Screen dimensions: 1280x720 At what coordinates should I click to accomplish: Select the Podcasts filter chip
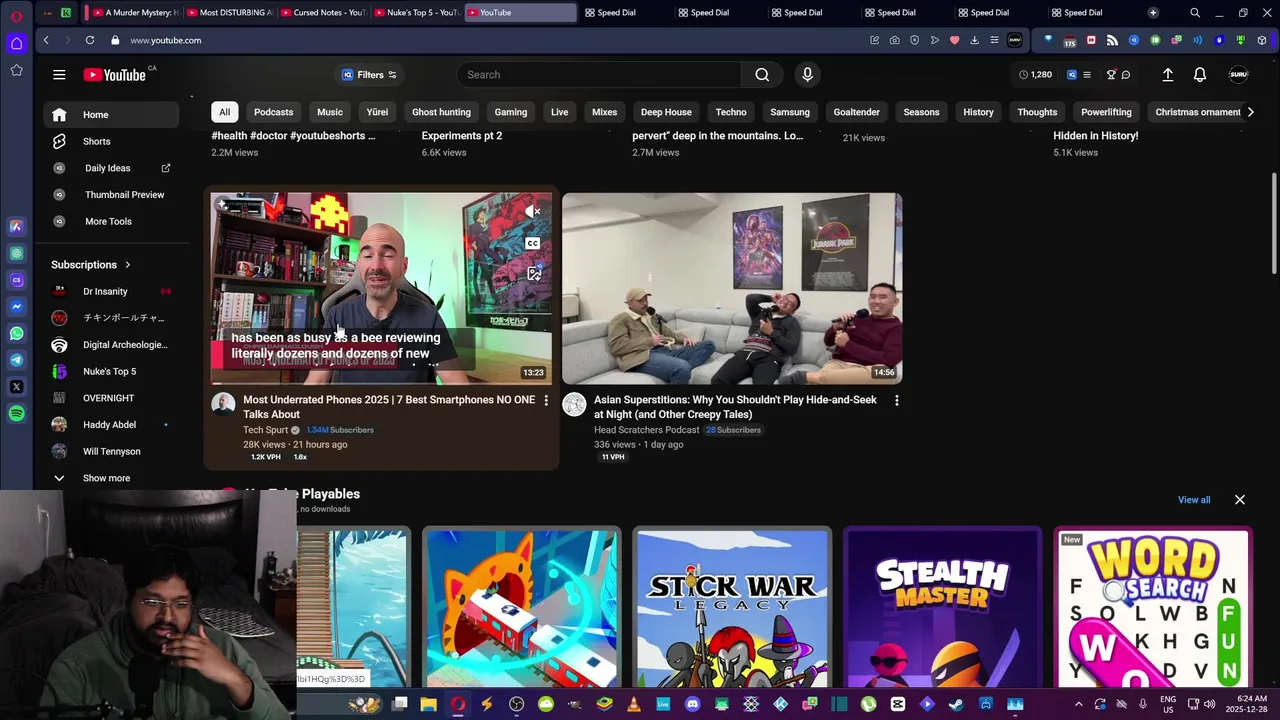pos(273,112)
